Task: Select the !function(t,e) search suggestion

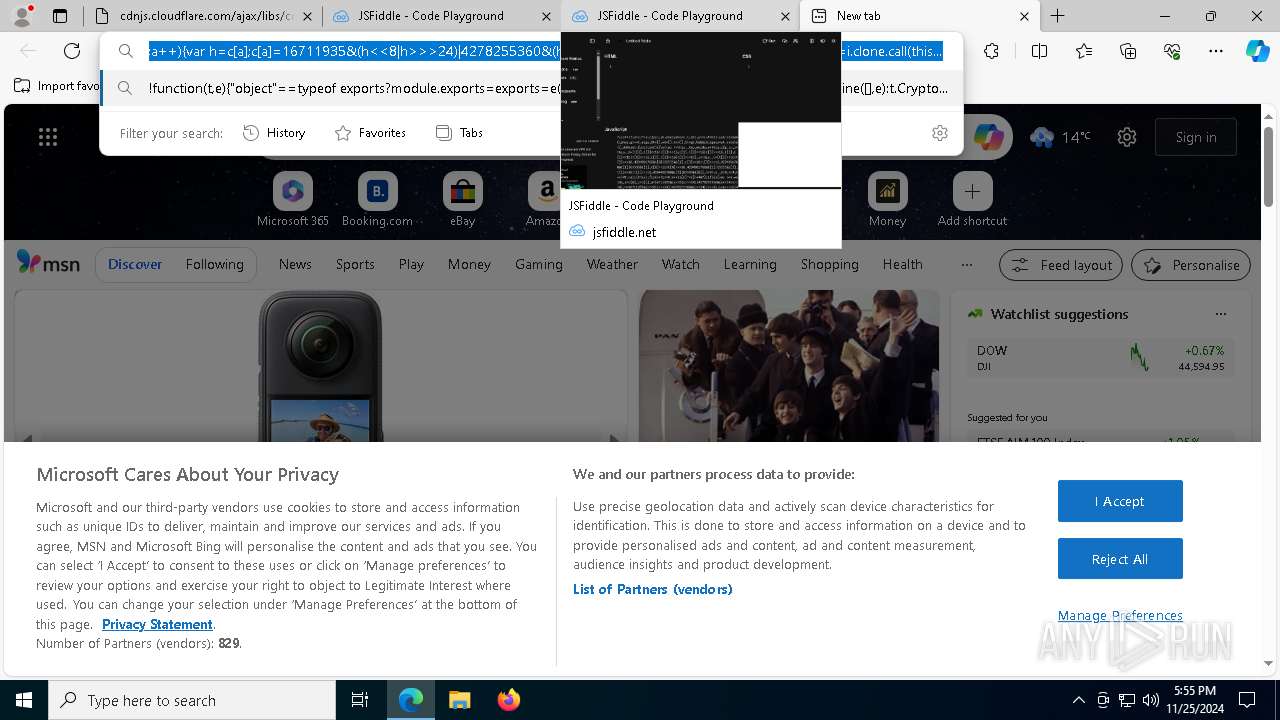Action: 531,88
